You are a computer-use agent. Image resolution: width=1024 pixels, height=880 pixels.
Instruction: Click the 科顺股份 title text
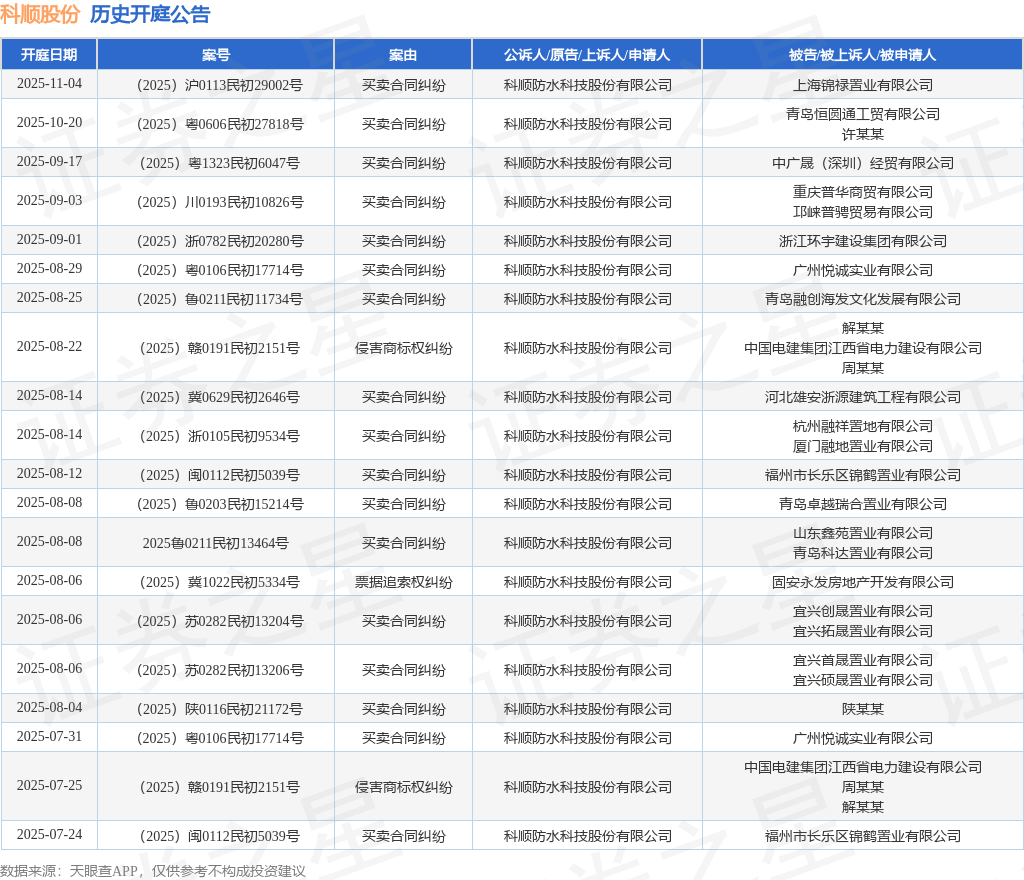[x=40, y=14]
